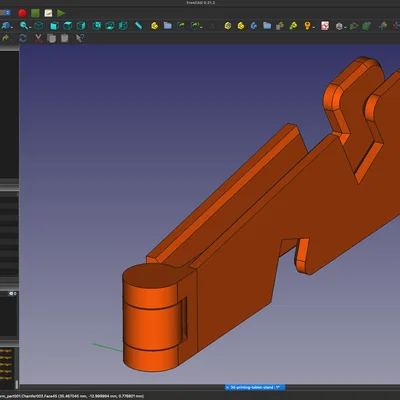Close the 3d-printing-tablet-stand document tab

[227, 387]
